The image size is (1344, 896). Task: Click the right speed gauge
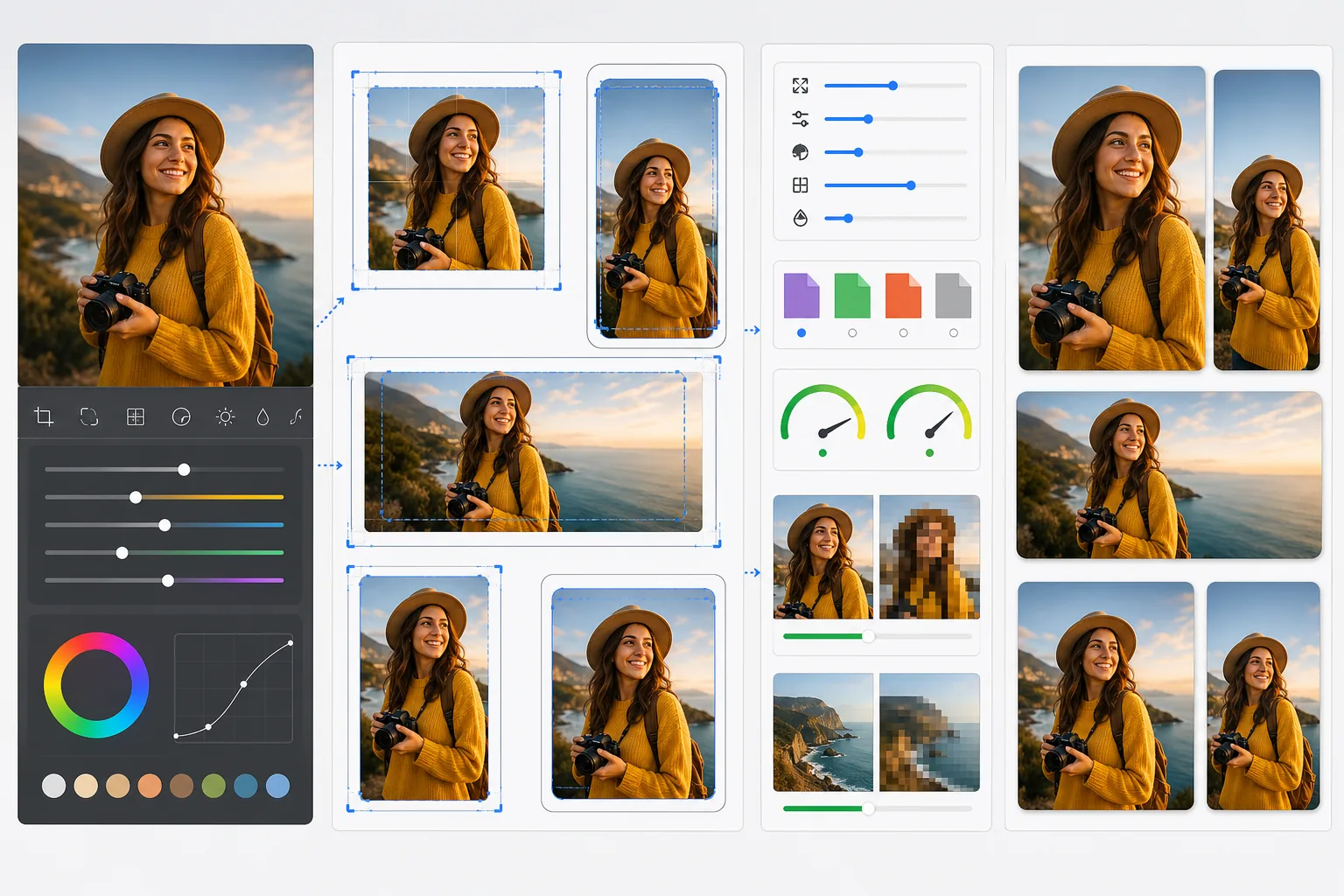pos(929,413)
